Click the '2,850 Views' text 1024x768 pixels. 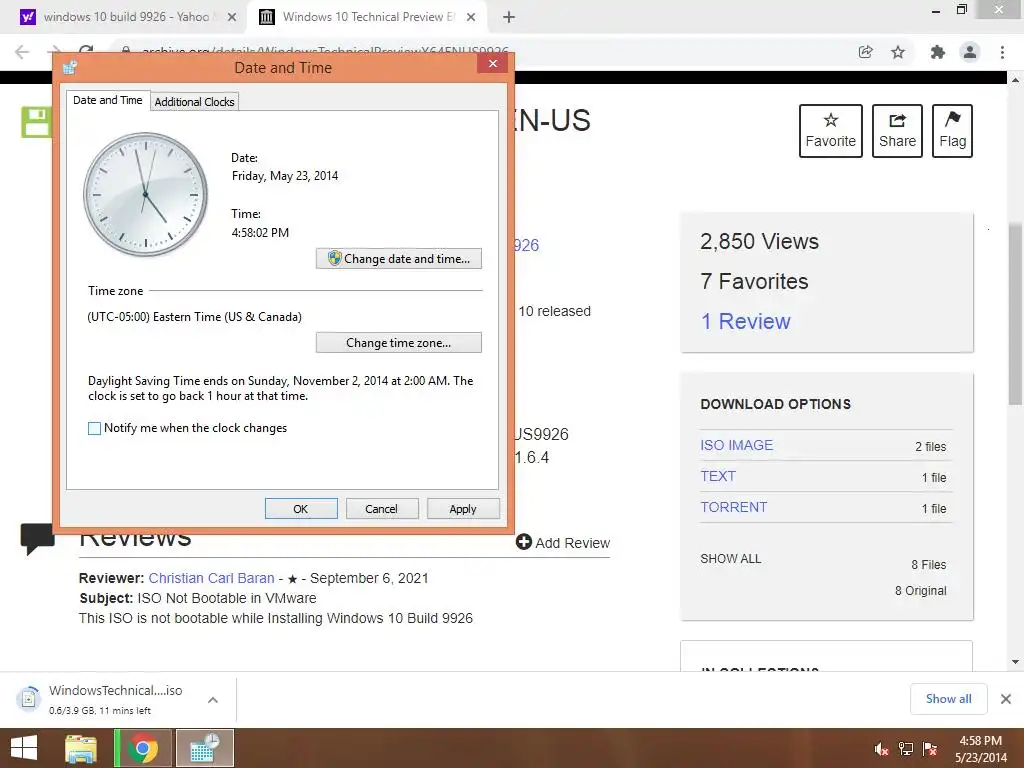(760, 242)
